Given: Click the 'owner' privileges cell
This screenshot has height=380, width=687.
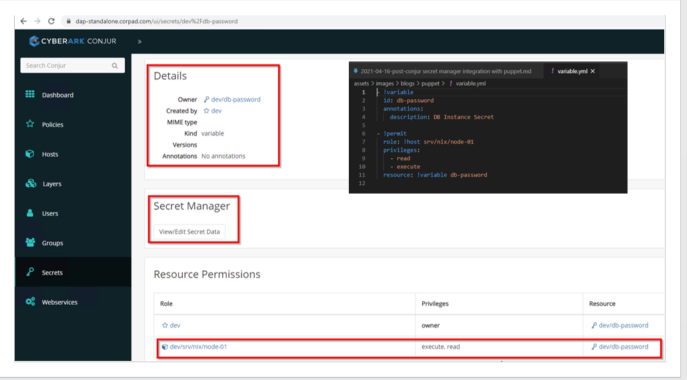Looking at the screenshot, I should 430,325.
